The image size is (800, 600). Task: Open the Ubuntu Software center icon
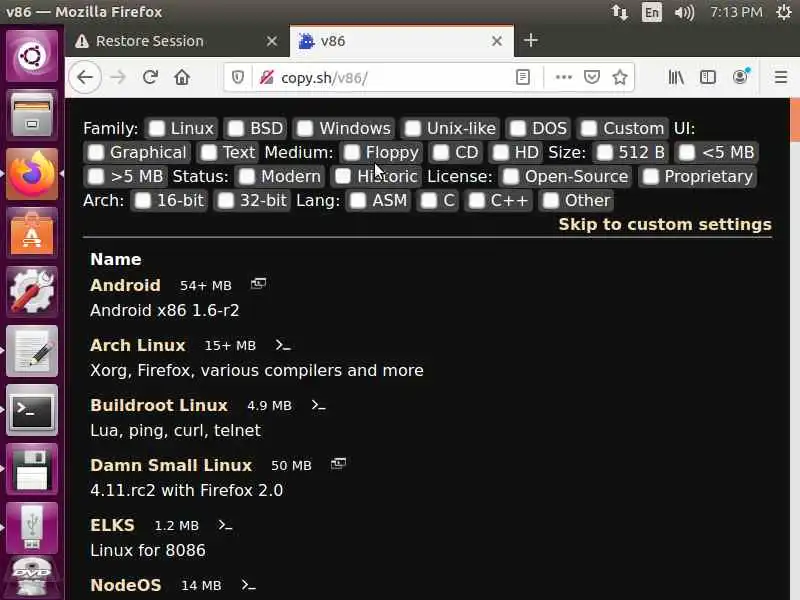[32, 233]
